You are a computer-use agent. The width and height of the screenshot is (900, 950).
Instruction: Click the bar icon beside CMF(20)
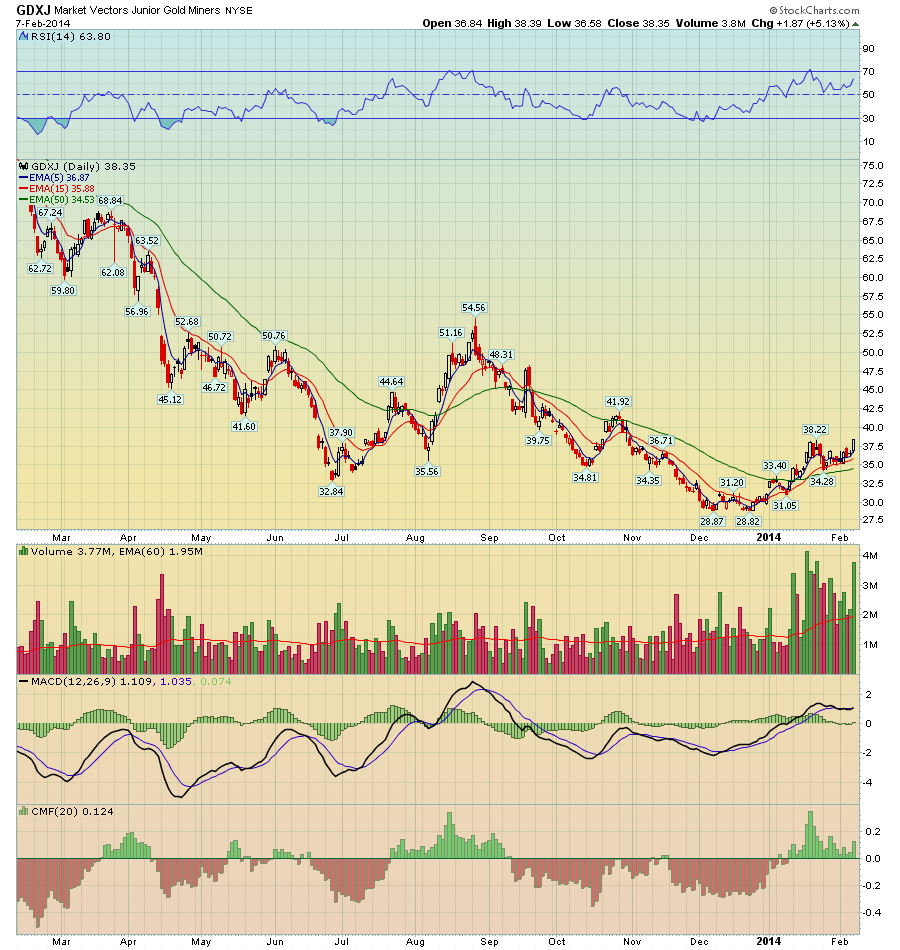(24, 811)
